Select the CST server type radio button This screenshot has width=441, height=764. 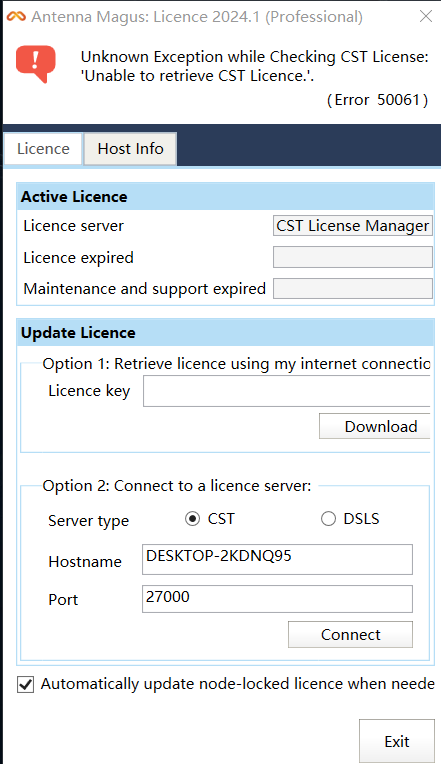click(x=192, y=519)
